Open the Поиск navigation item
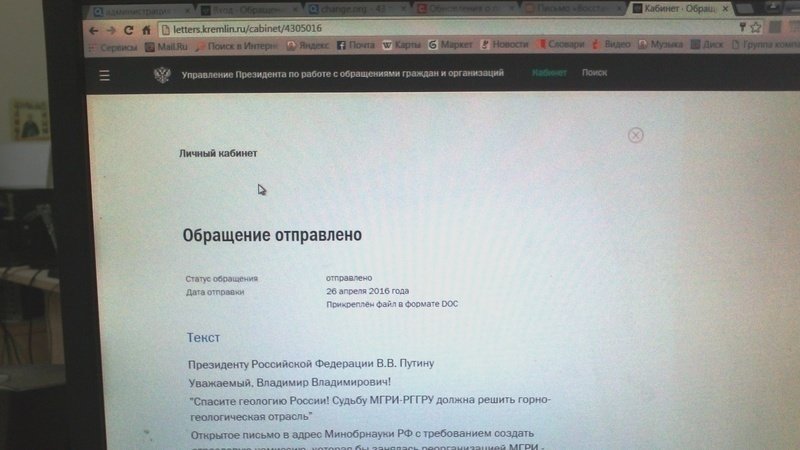Image resolution: width=800 pixels, height=450 pixels. (594, 73)
